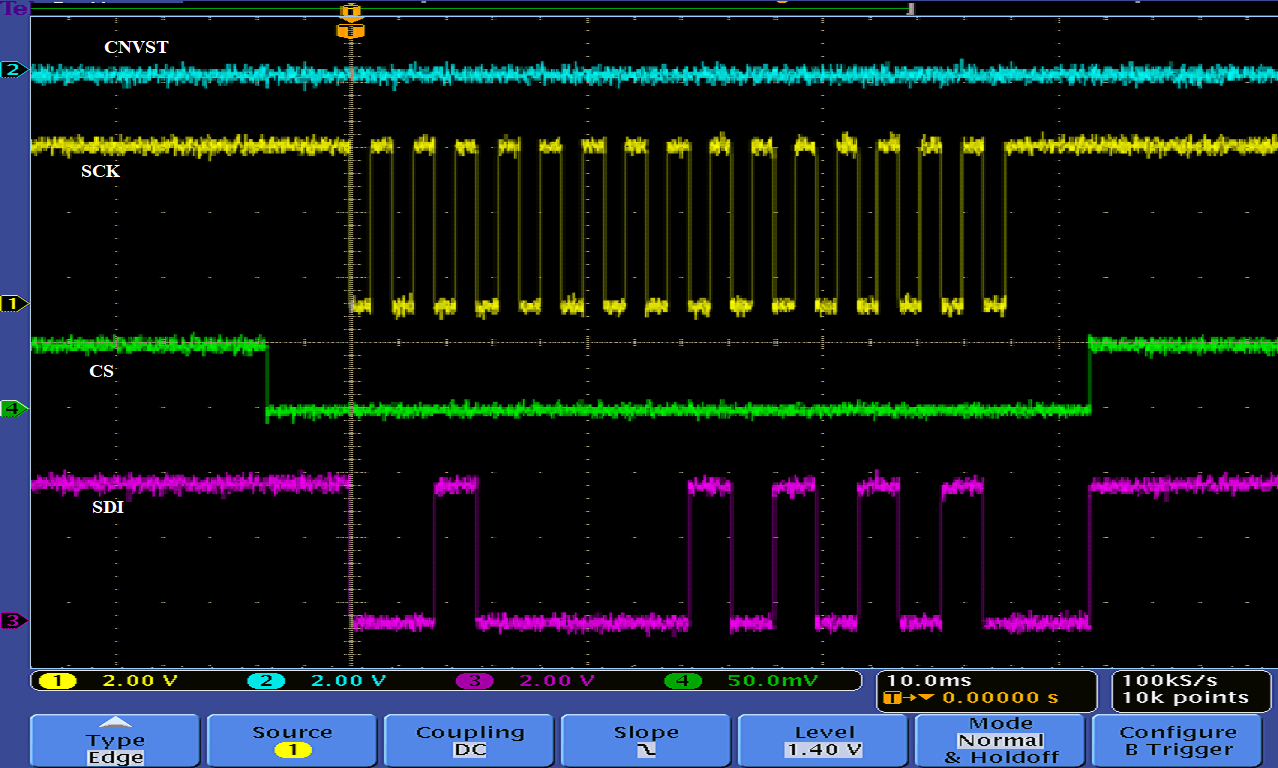The image size is (1278, 768).
Task: Click the SCK waveform label
Action: point(100,172)
